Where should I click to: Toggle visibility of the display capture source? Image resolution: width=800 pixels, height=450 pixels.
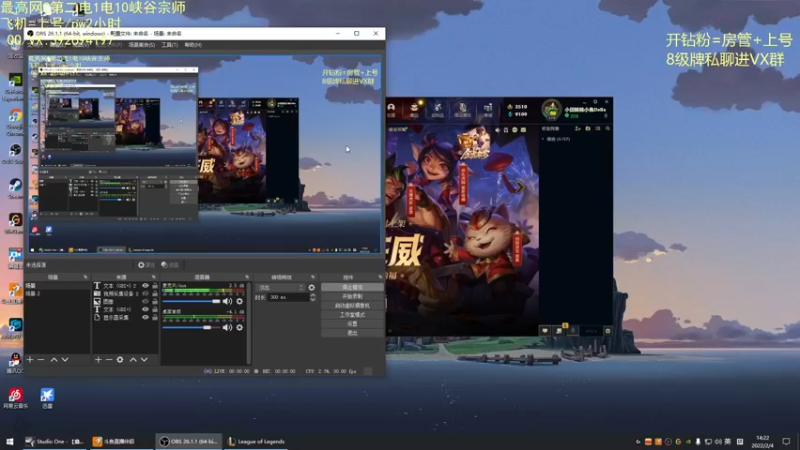tap(145, 317)
